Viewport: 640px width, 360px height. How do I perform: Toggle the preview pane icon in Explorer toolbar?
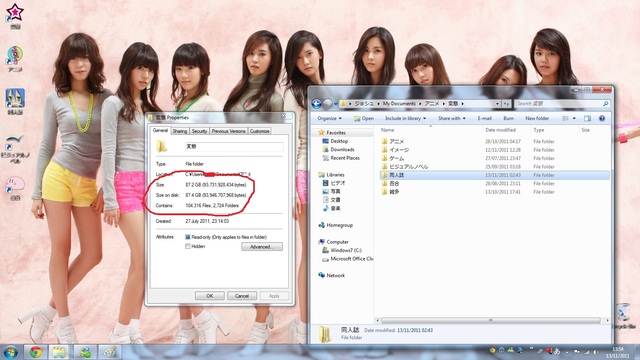click(587, 118)
